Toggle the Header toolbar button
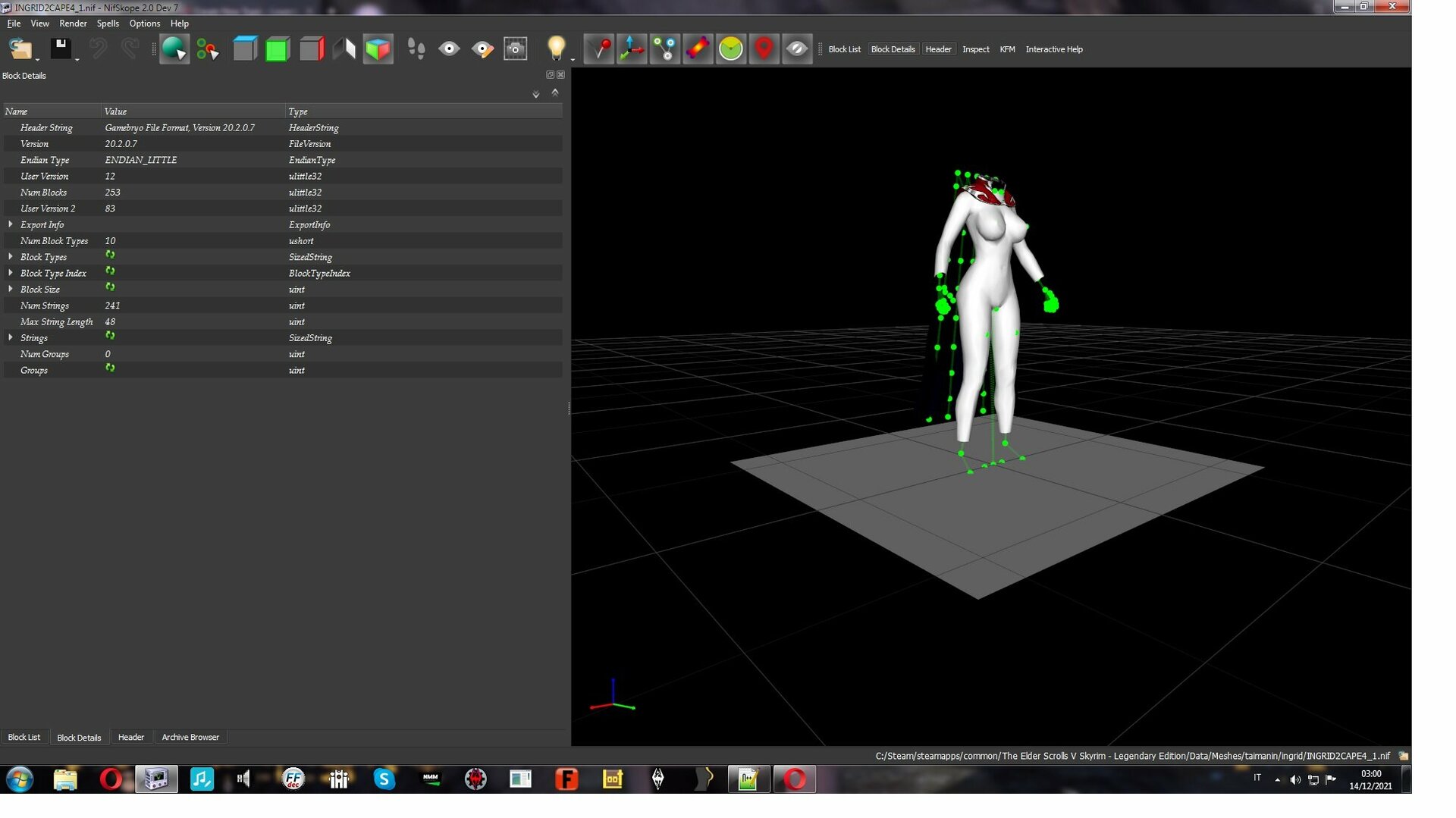 [x=938, y=49]
